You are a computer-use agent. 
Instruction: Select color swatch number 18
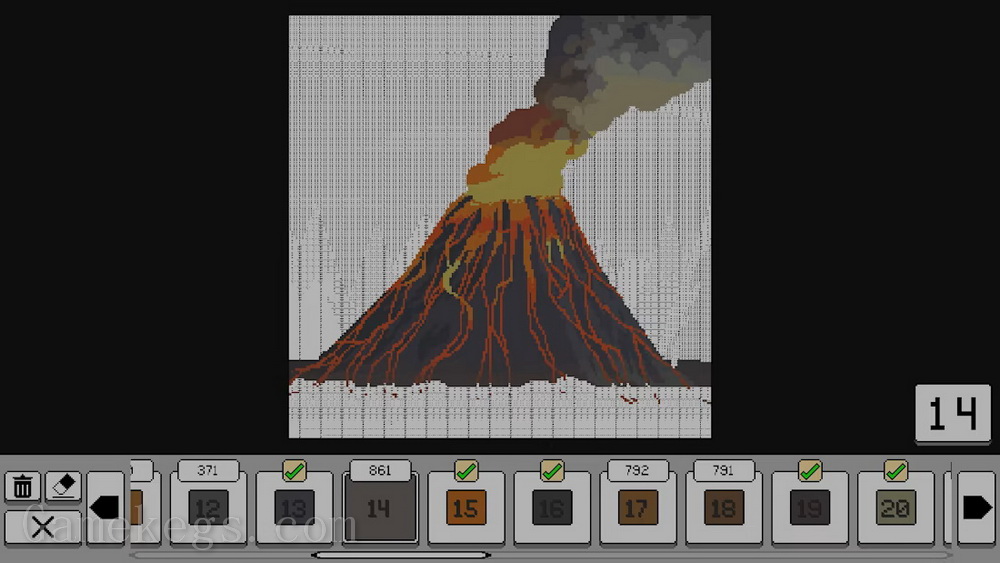(722, 508)
